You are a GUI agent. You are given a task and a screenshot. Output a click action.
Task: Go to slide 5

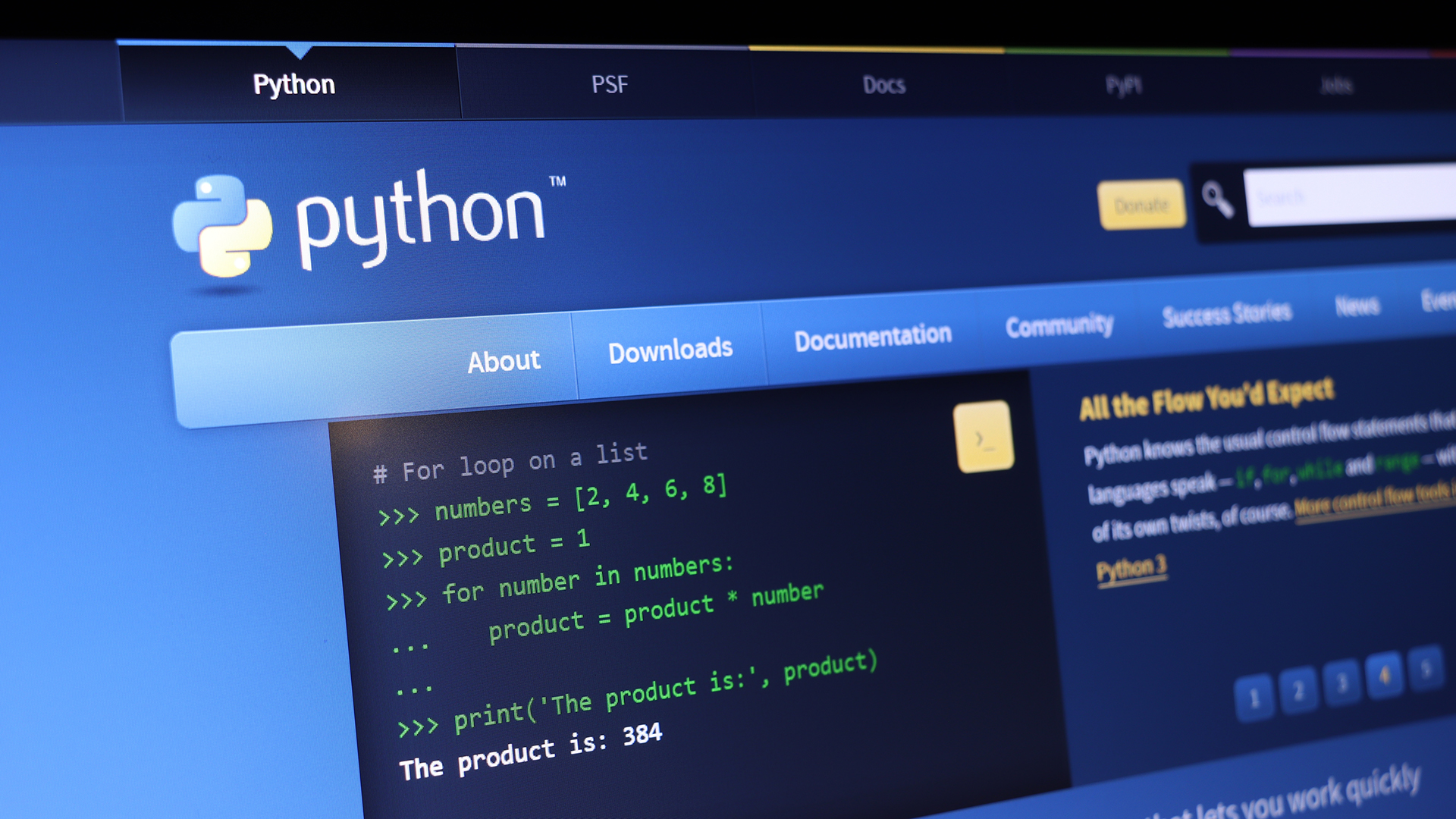pos(1426,668)
